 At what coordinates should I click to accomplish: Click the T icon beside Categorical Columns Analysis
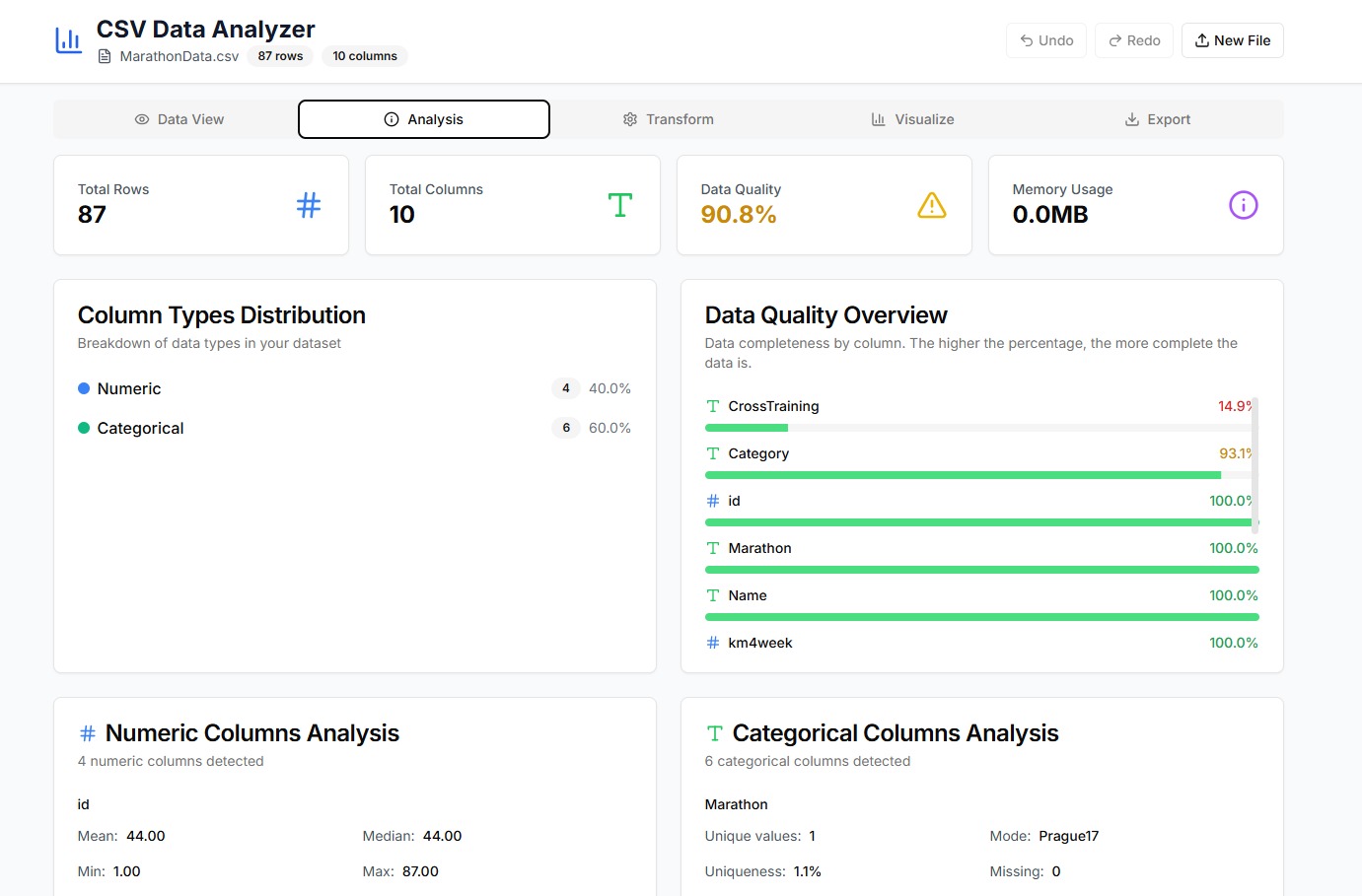(x=715, y=733)
